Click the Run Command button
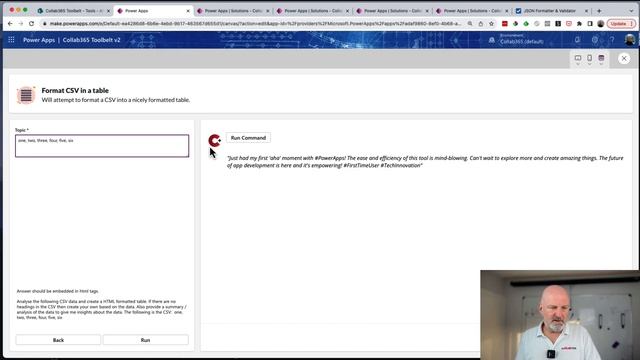Screen dimensions: 640x360 click(x=248, y=138)
